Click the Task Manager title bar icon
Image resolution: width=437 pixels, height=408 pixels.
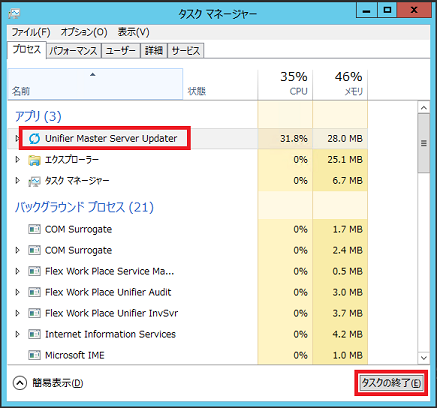14,14
